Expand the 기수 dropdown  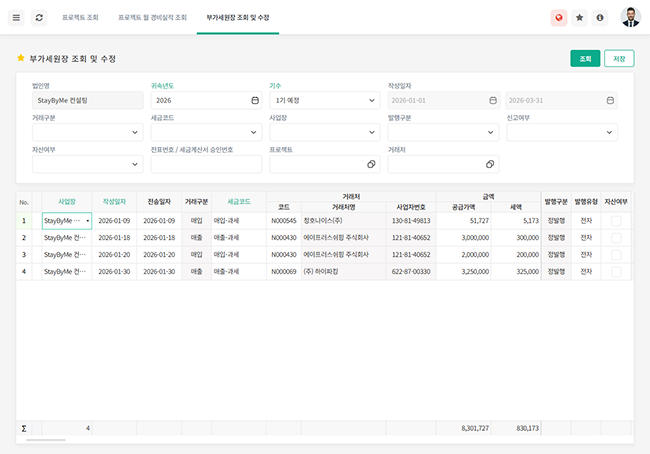point(372,100)
